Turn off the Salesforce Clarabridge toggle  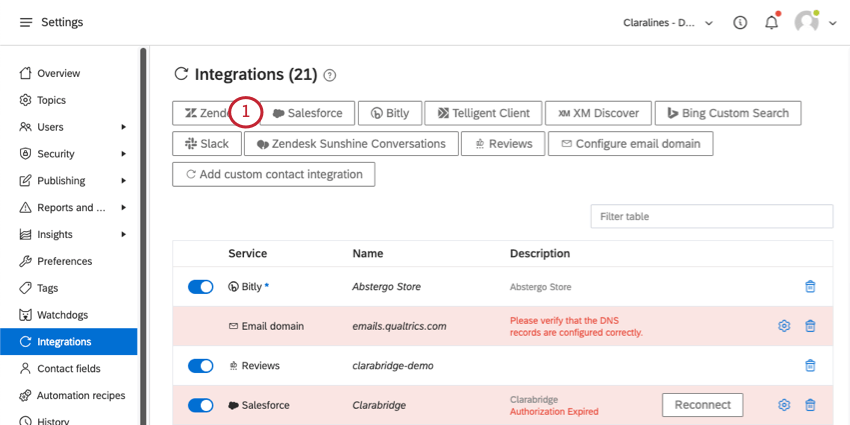(x=201, y=405)
